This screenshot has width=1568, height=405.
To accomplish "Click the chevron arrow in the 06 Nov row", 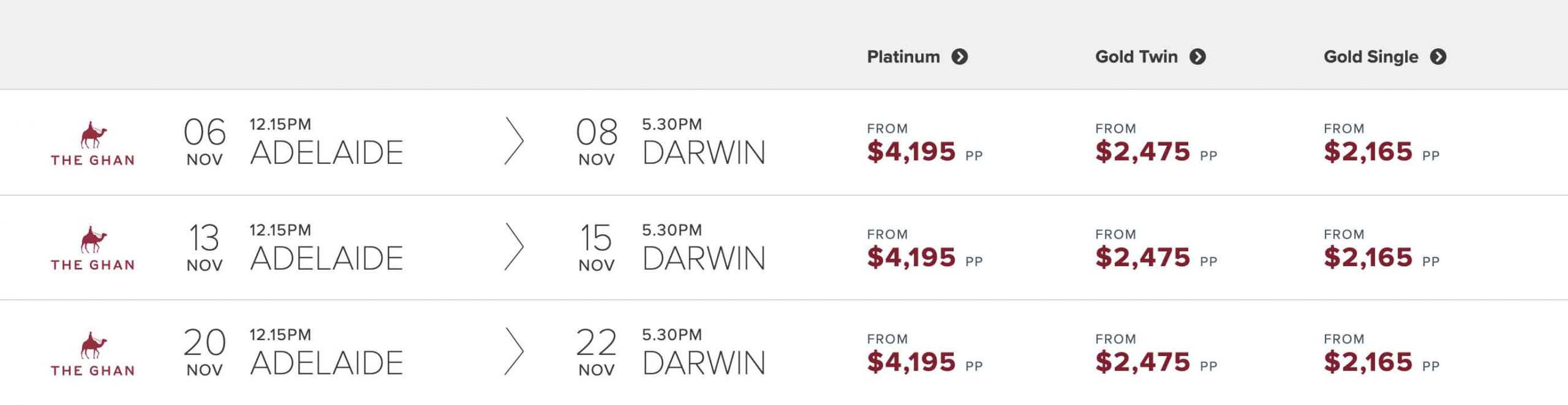I will (x=514, y=141).
